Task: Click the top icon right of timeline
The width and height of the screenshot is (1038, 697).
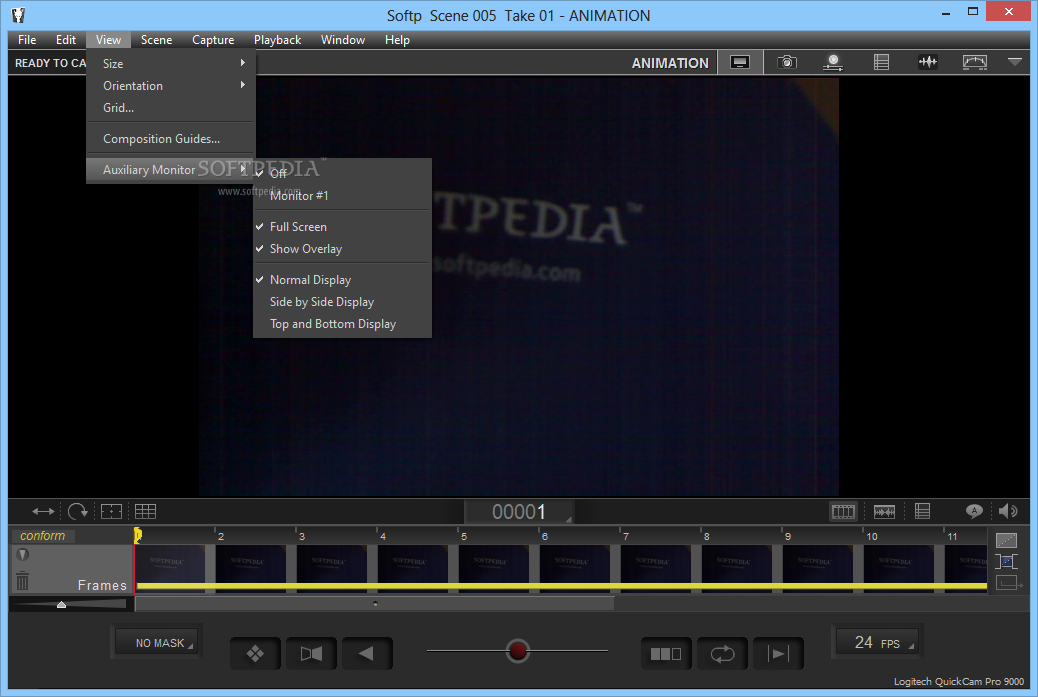Action: tap(1006, 541)
